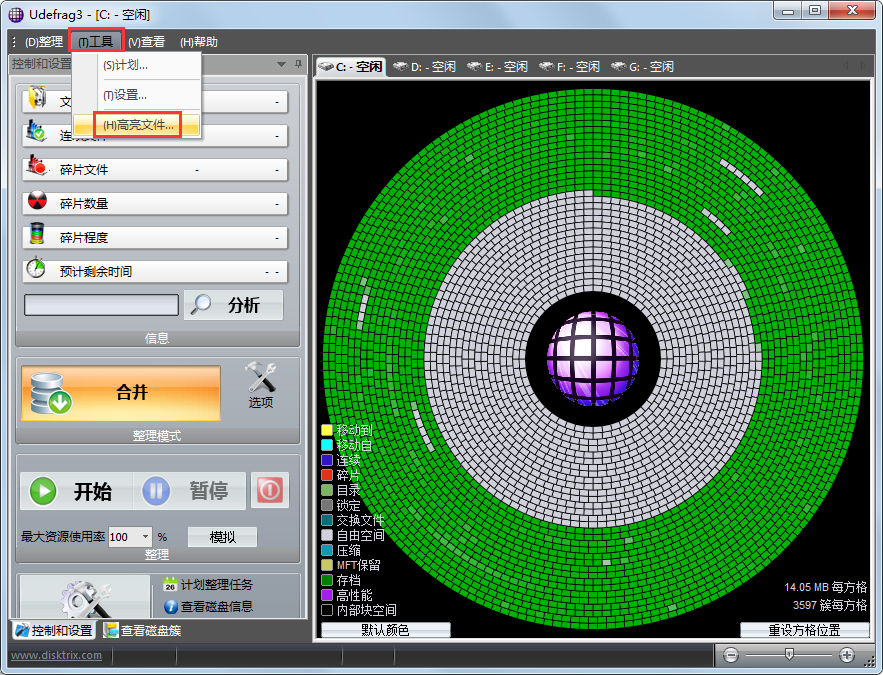
Task: Switch to the 查看磁盘簇 tab
Action: point(152,631)
